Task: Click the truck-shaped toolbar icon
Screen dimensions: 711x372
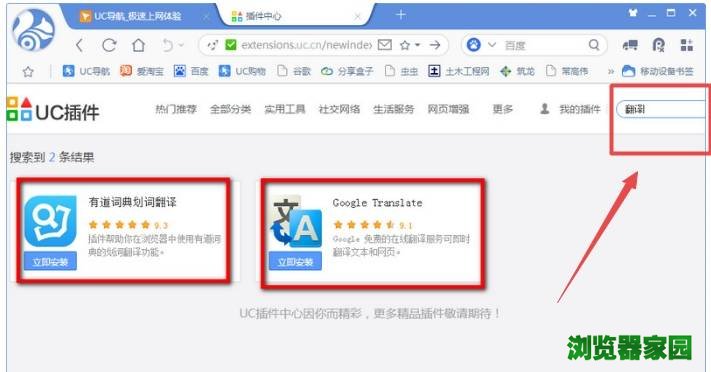Action: pyautogui.click(x=630, y=45)
